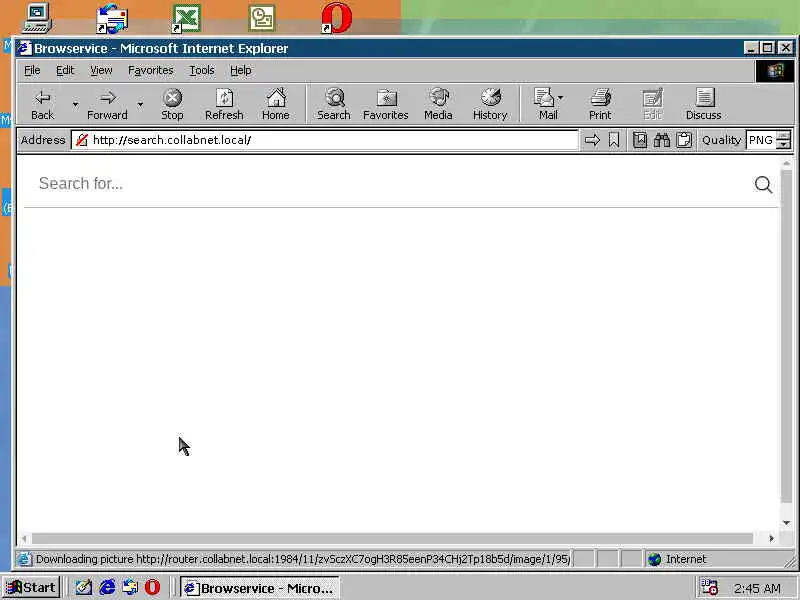This screenshot has height=600, width=800.
Task: Open the Discuss toolbar button
Action: coord(704,105)
